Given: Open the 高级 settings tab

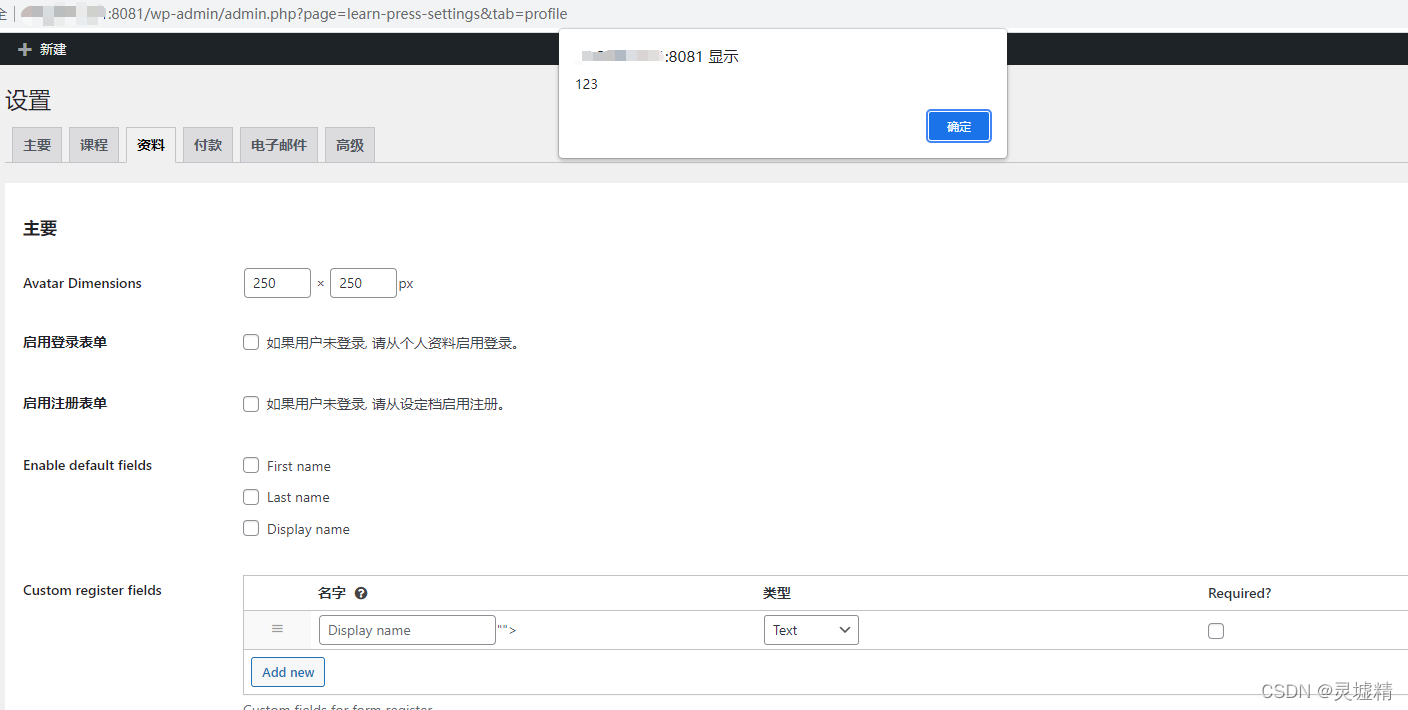Looking at the screenshot, I should [349, 144].
